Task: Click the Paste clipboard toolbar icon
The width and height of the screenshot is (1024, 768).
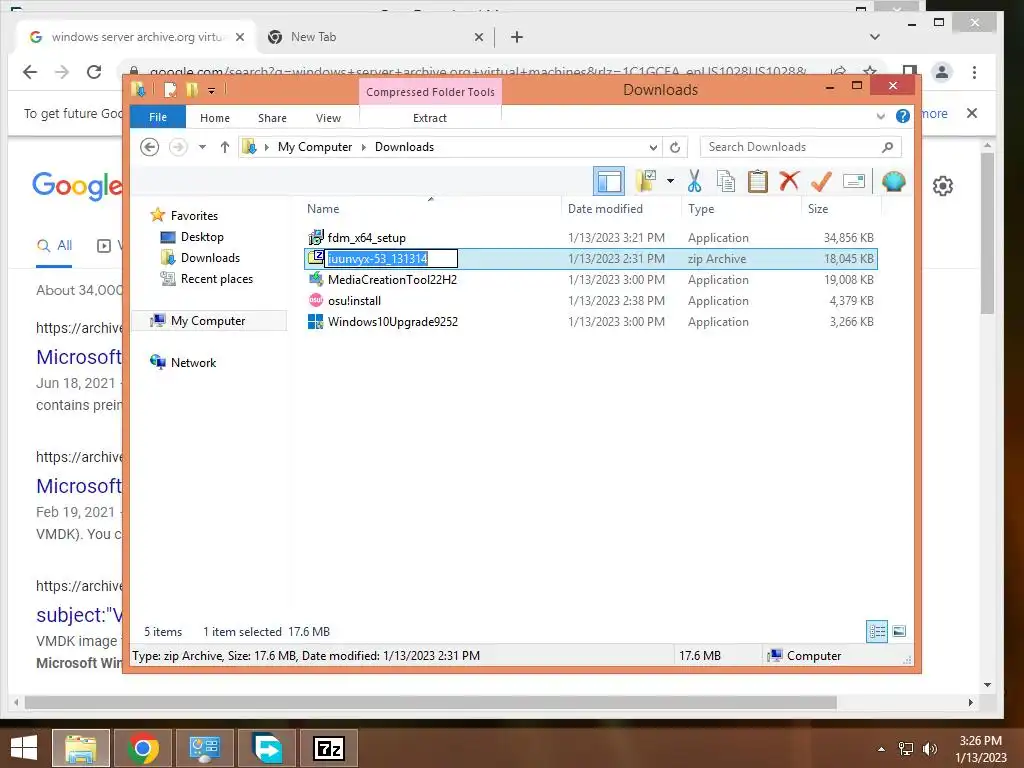Action: tap(758, 182)
